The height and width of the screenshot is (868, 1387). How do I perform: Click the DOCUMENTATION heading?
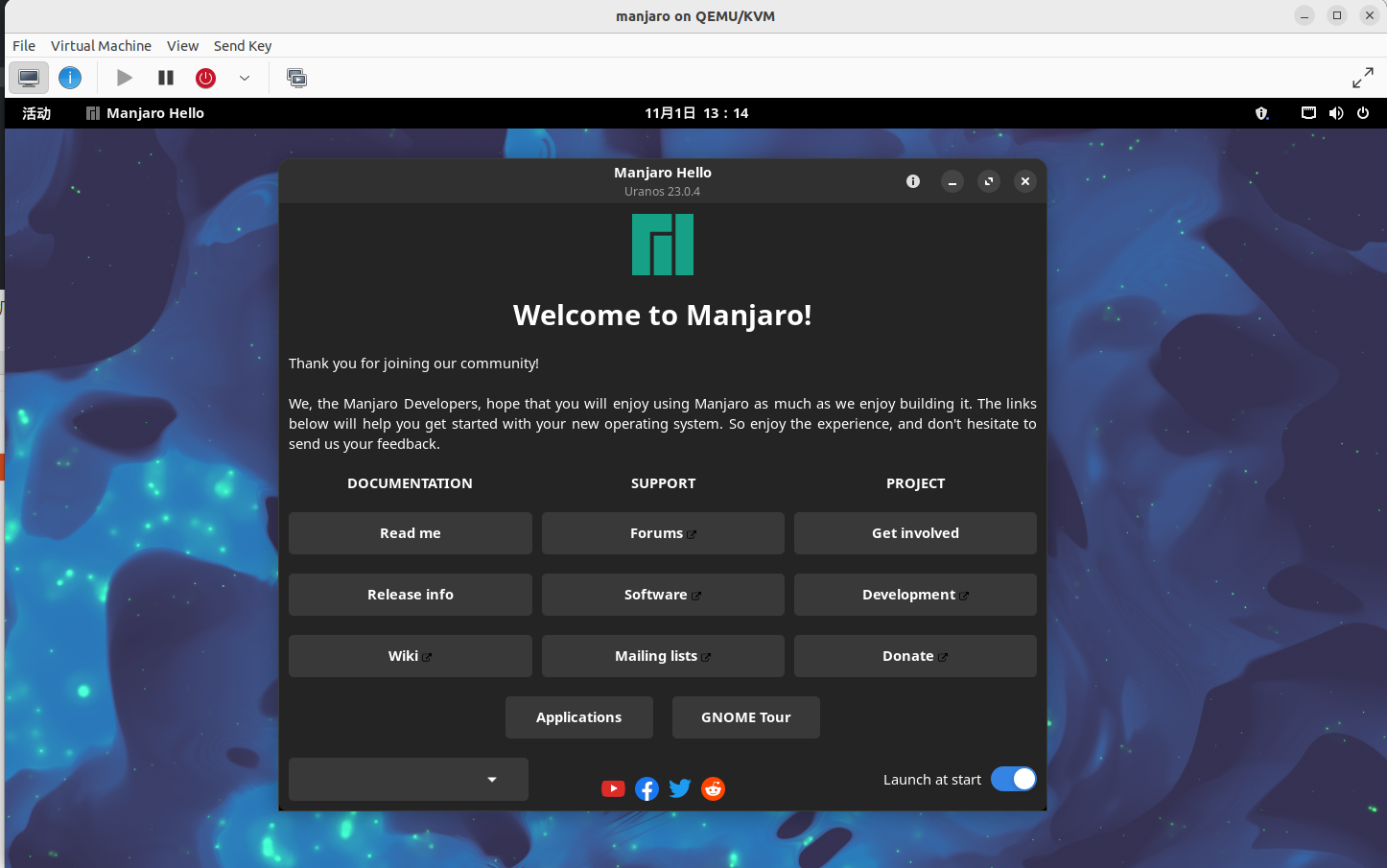pos(410,483)
